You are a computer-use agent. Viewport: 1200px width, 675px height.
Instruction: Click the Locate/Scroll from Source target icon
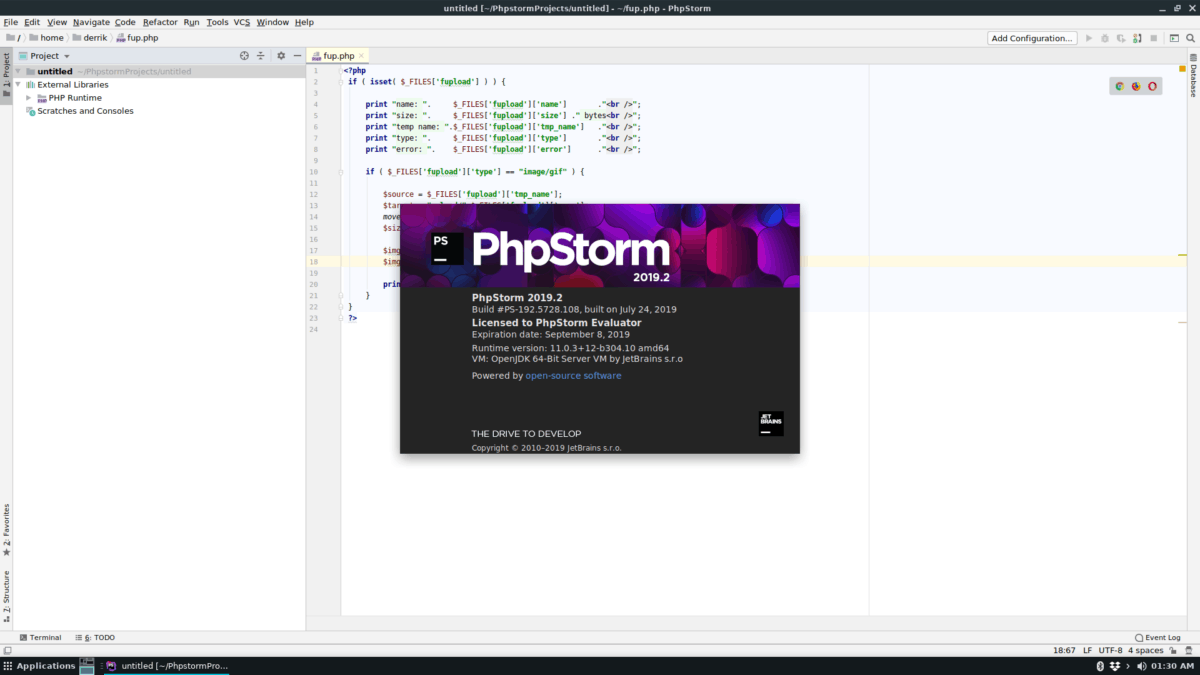(x=244, y=56)
